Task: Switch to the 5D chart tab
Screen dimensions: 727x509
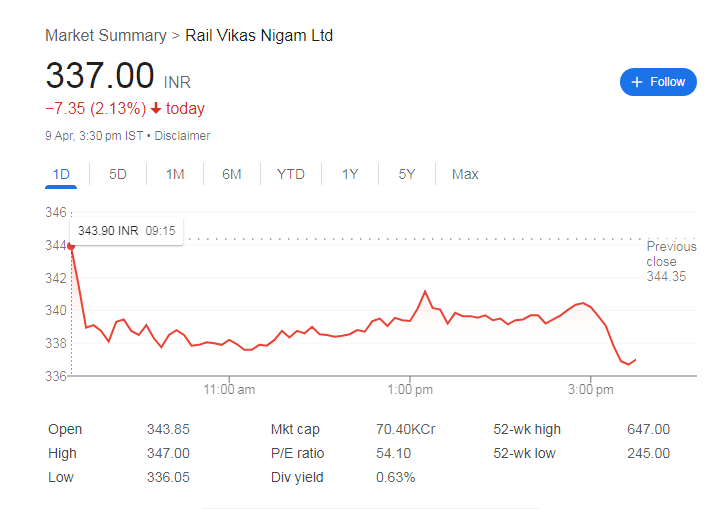Action: tap(118, 174)
